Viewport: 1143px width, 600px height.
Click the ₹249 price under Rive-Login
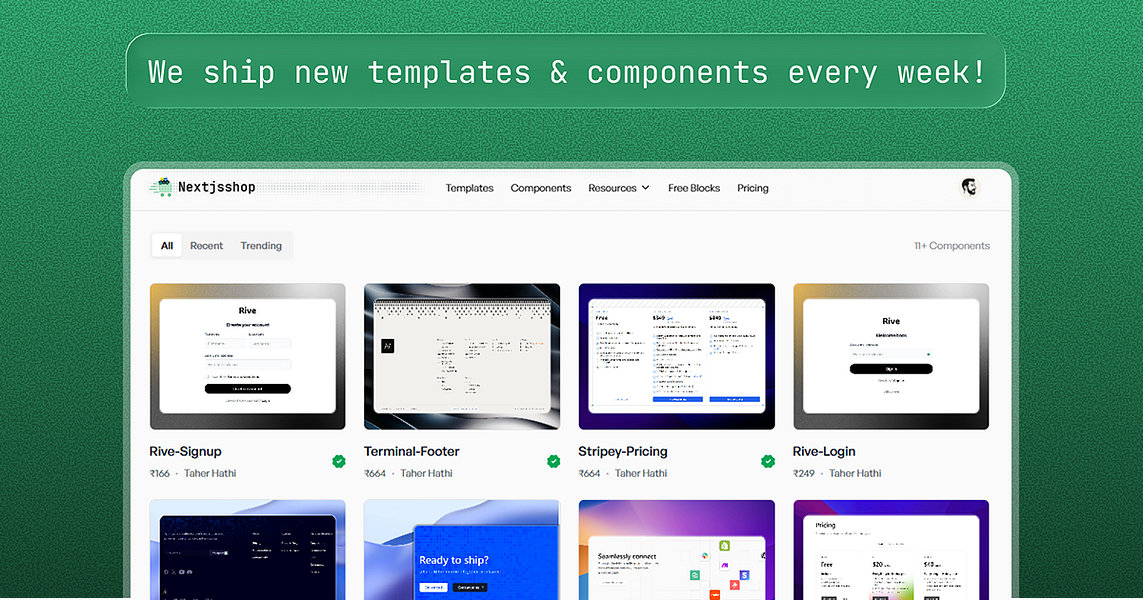coord(804,473)
